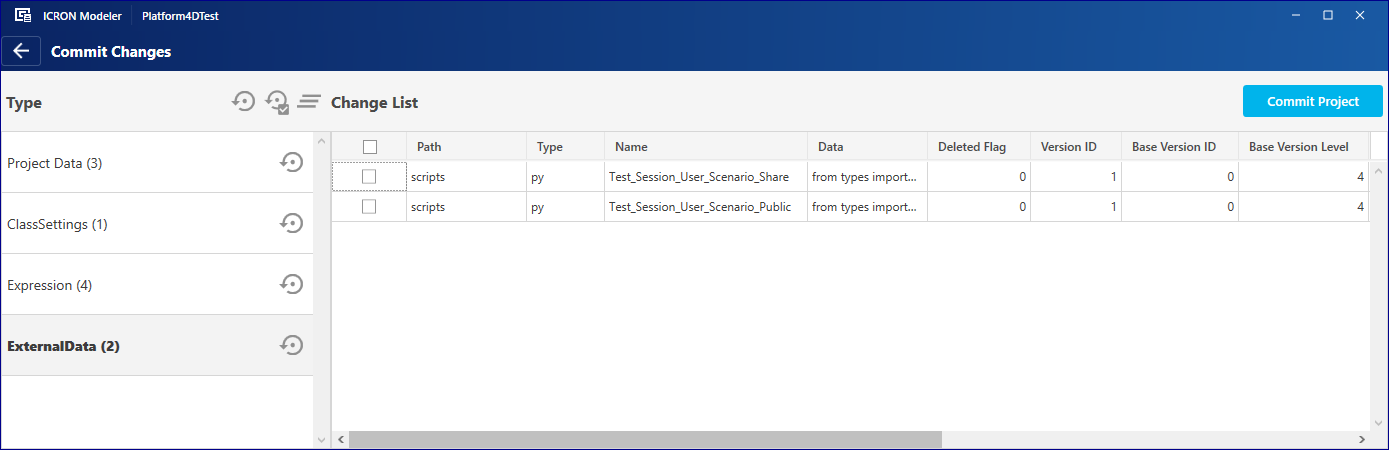
Task: Click the py type cell in the Share row
Action: [x=566, y=177]
